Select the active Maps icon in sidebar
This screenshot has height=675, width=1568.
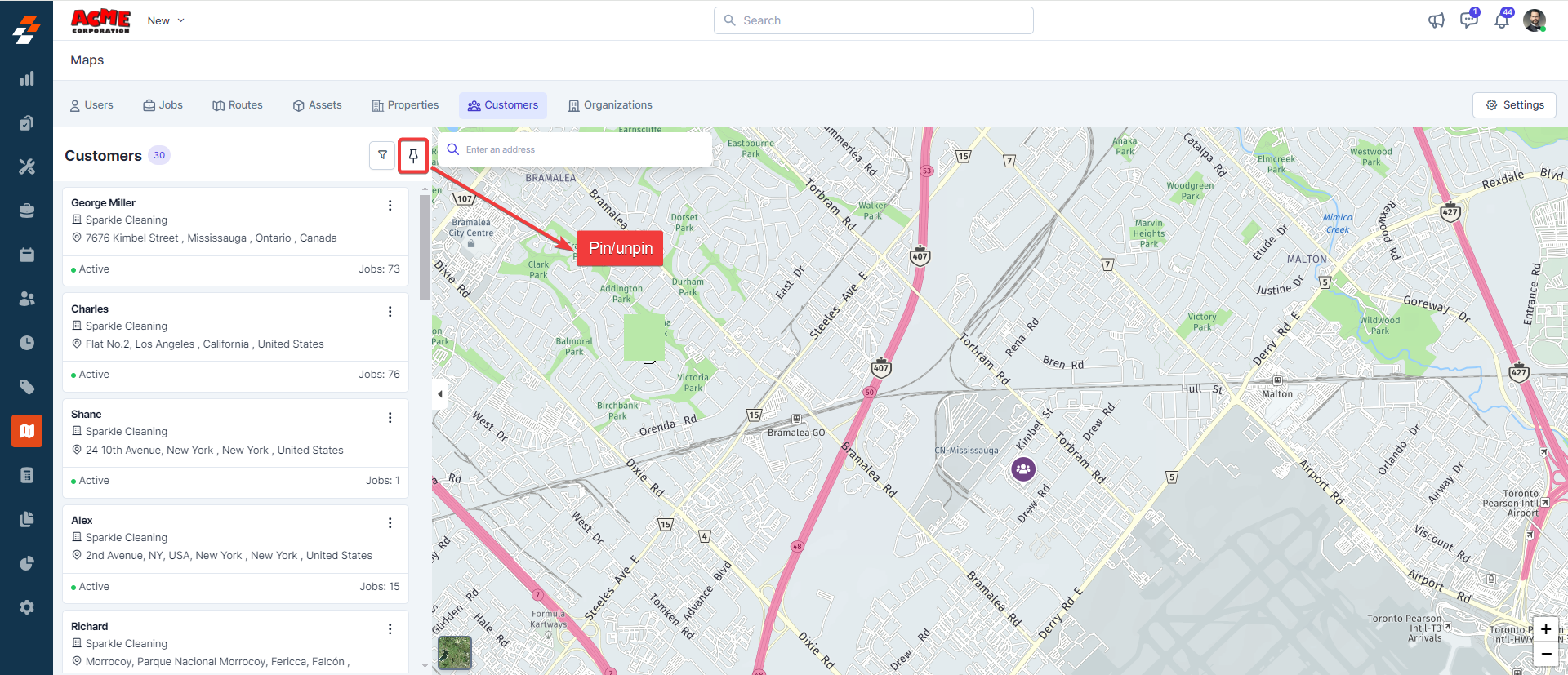pos(27,431)
